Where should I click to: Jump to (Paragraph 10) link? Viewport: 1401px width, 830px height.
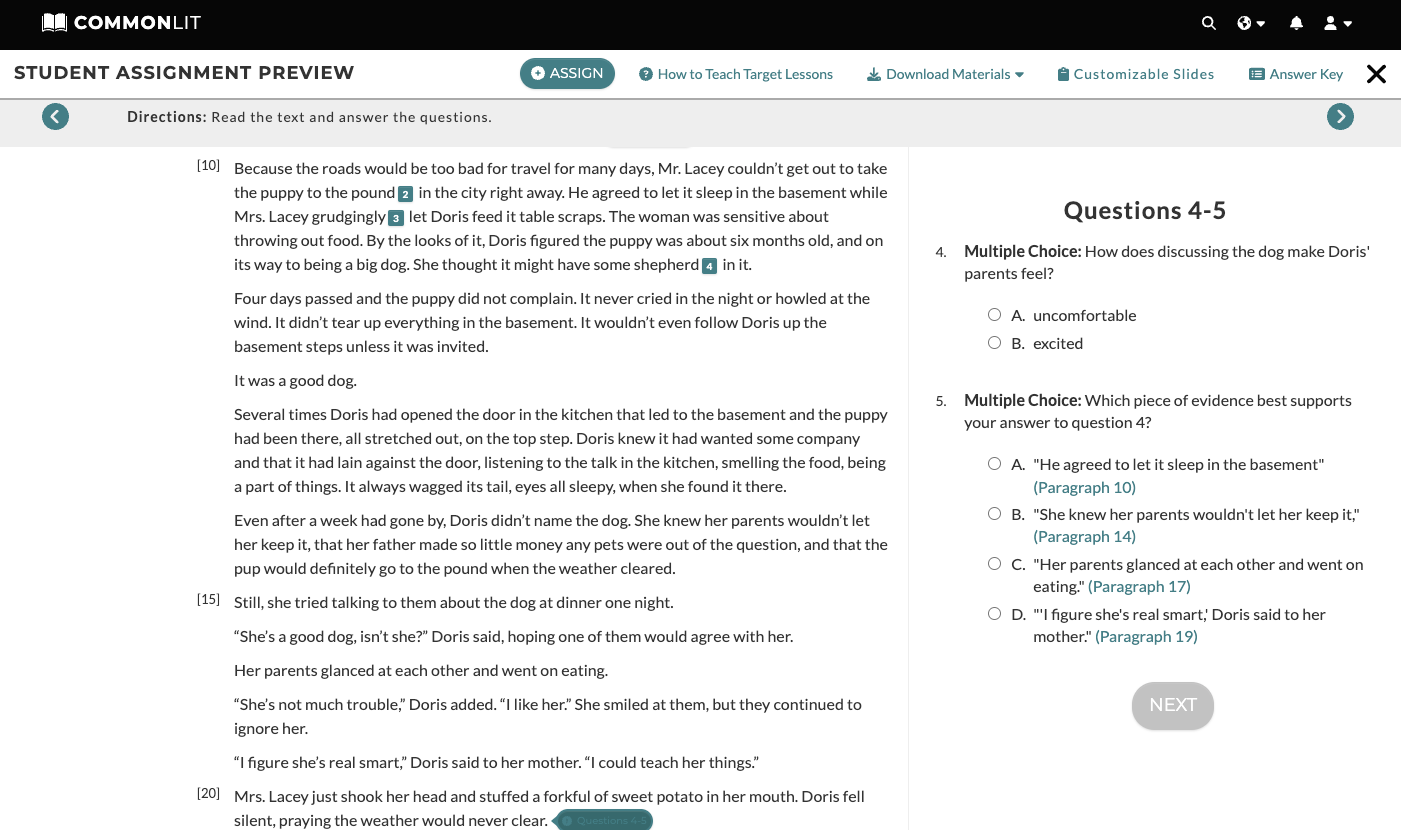(x=1084, y=487)
